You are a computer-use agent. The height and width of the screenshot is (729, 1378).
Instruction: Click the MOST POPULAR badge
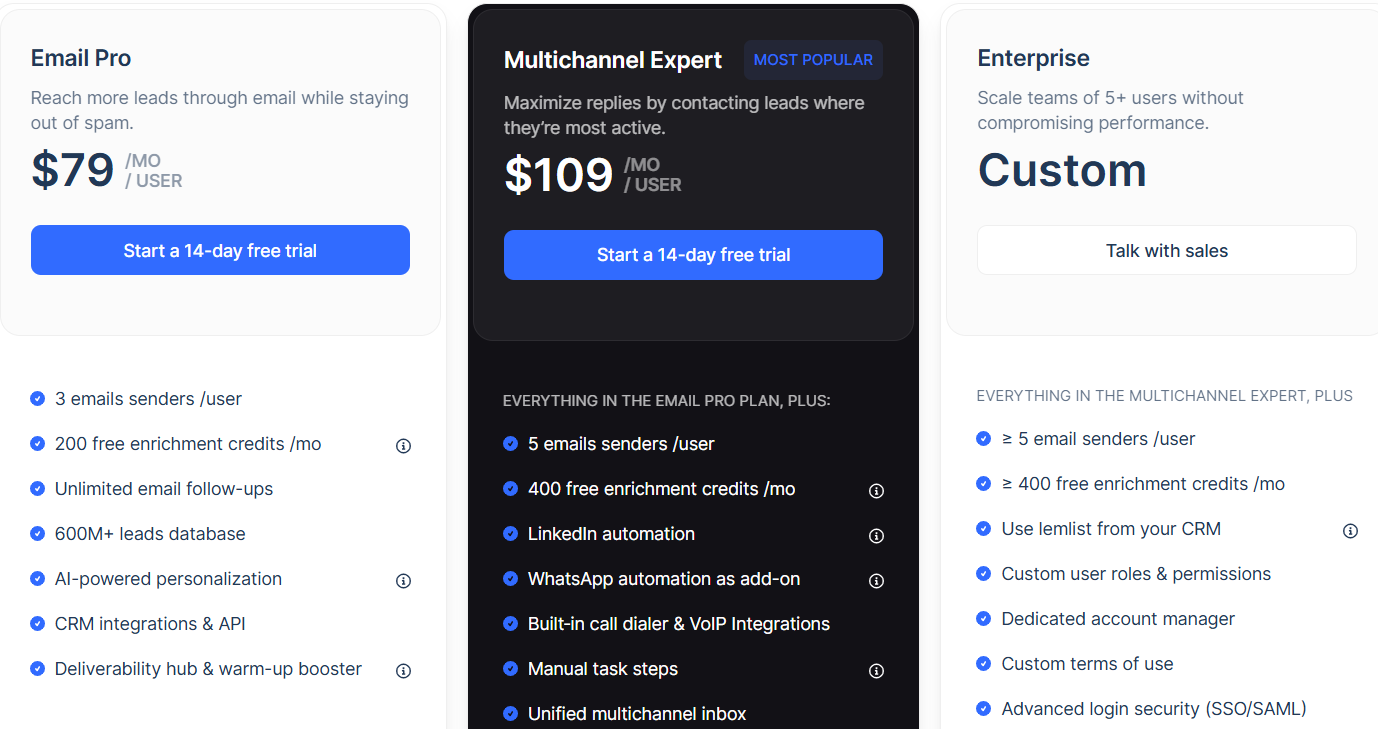[813, 59]
